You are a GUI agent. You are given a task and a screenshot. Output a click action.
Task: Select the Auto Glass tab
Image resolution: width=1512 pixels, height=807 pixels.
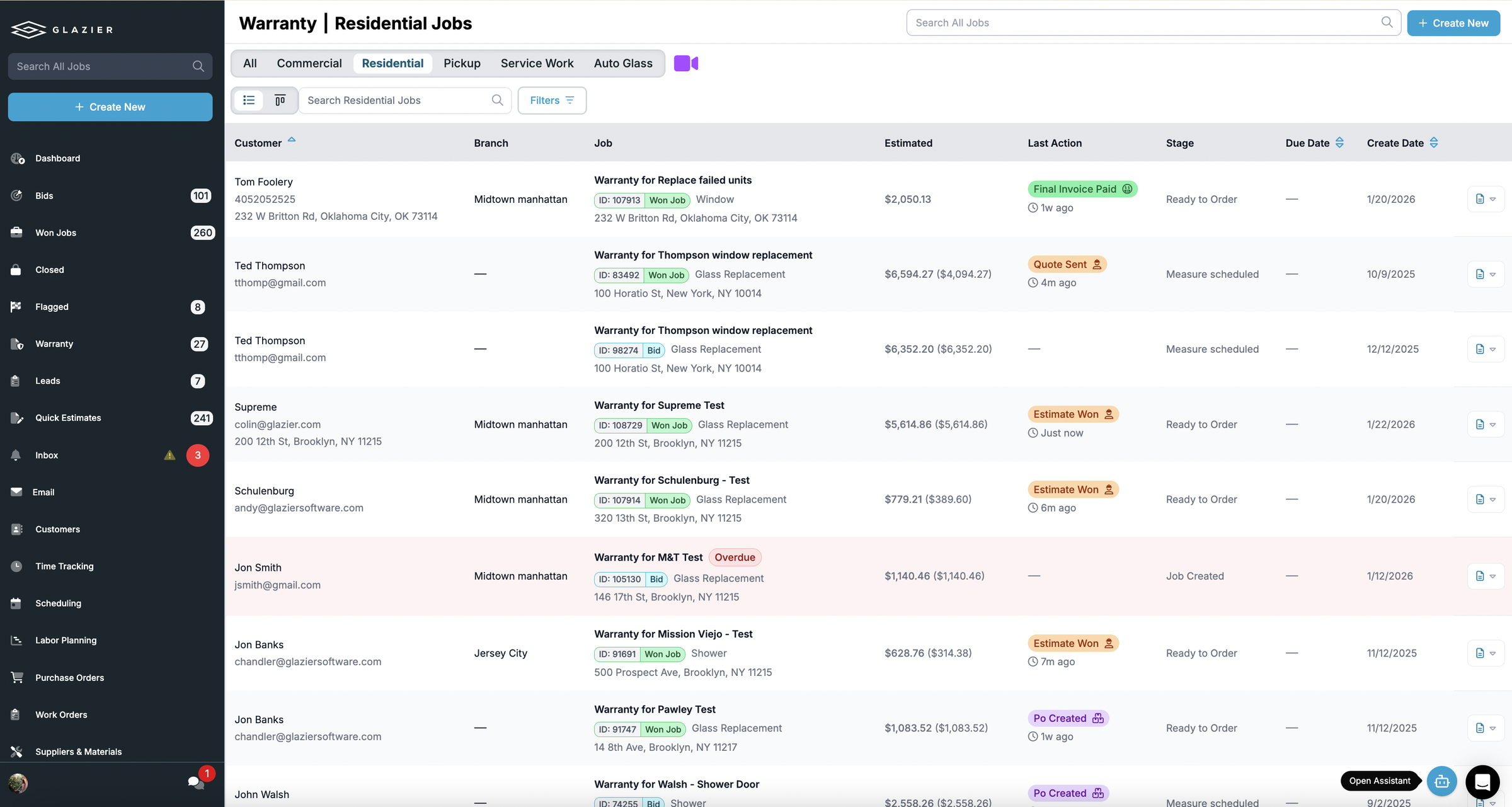(623, 64)
